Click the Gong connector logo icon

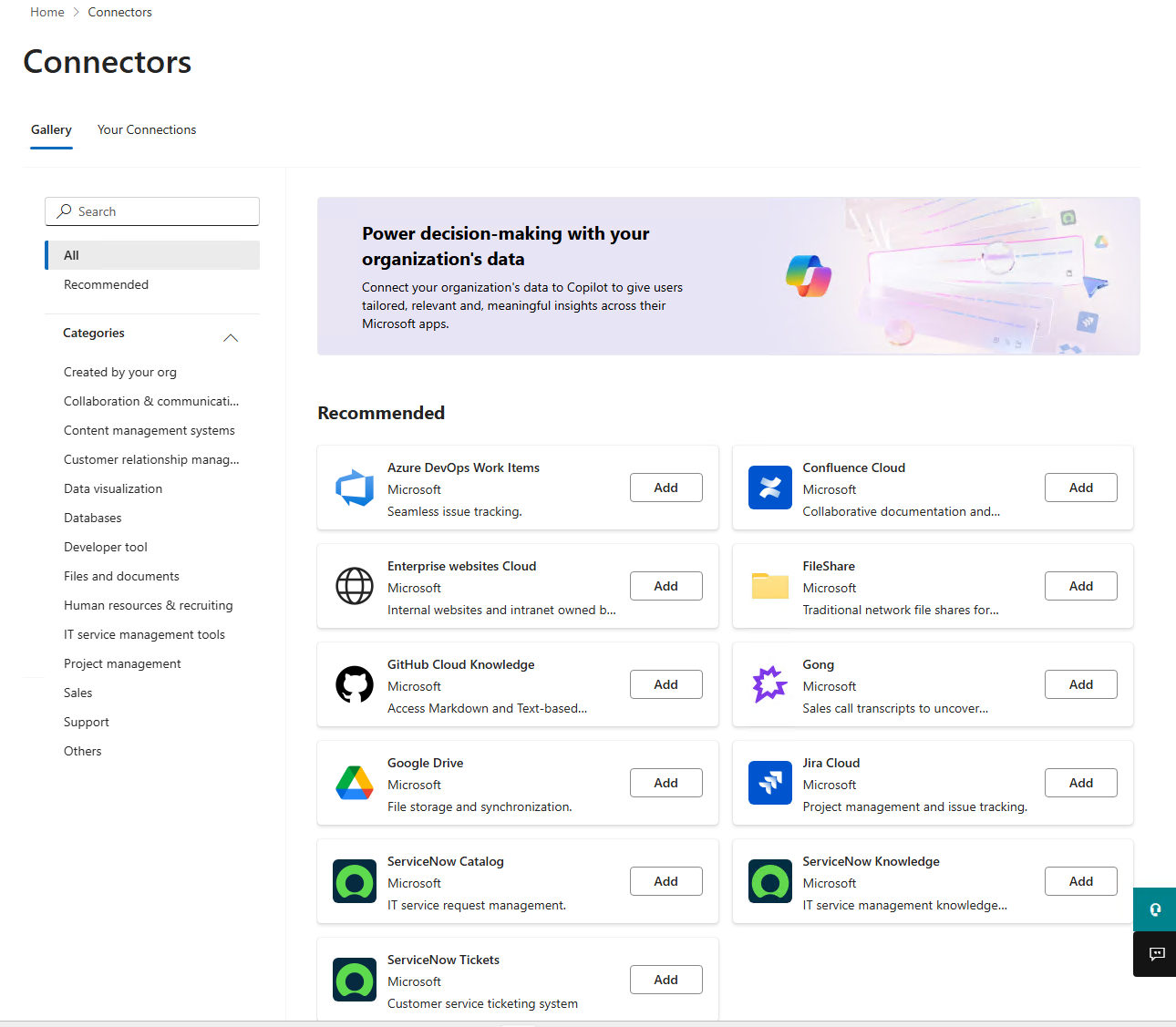click(770, 684)
